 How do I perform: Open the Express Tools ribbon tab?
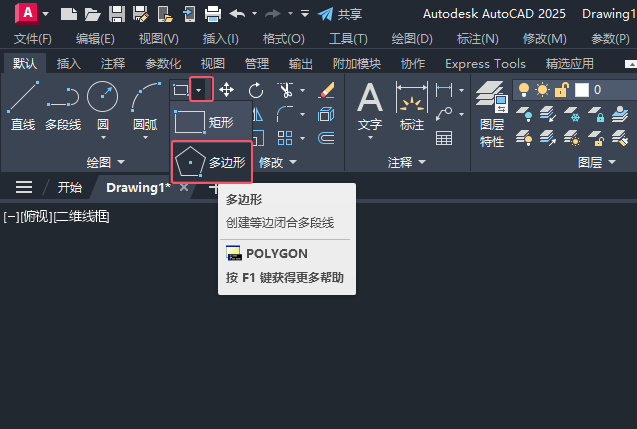point(485,64)
